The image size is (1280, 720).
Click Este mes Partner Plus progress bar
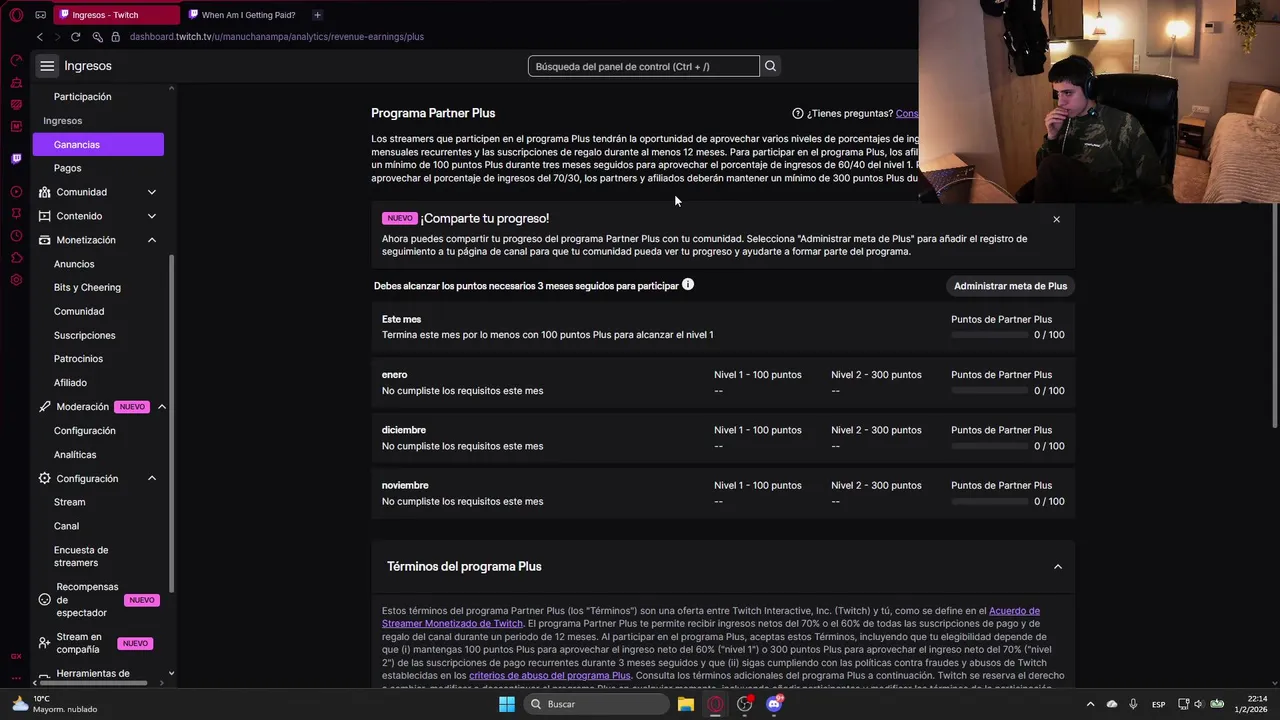(x=989, y=335)
